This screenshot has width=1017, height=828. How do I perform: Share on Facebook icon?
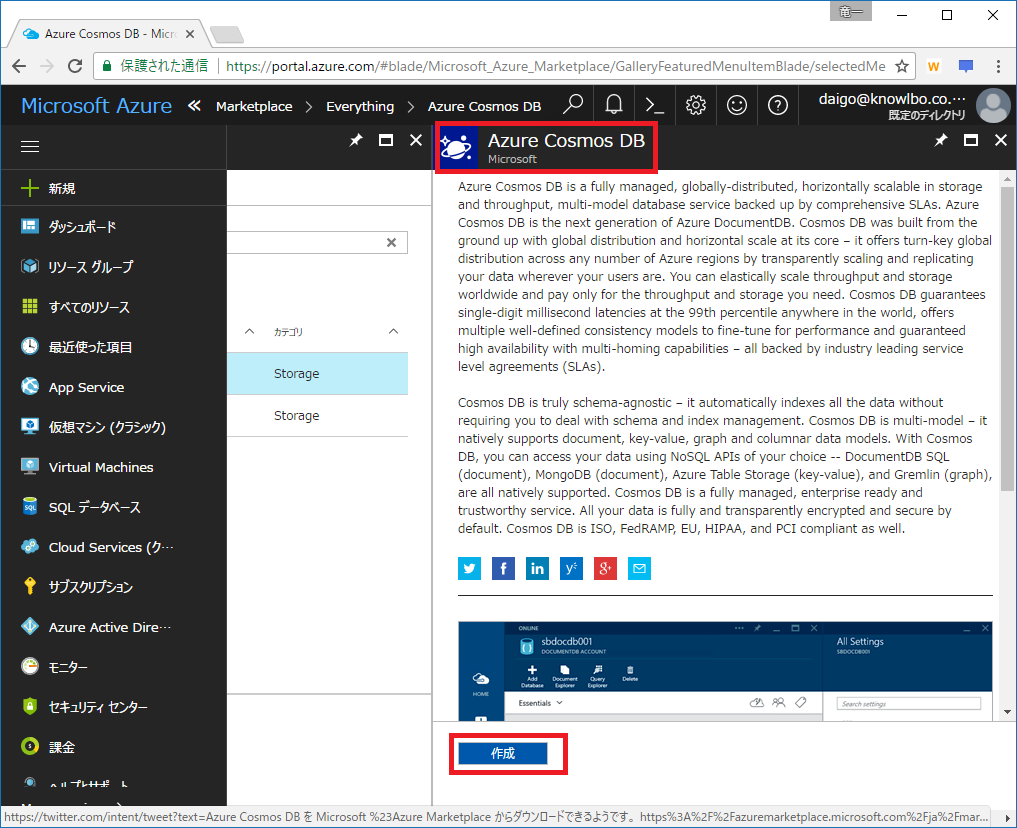(x=503, y=569)
